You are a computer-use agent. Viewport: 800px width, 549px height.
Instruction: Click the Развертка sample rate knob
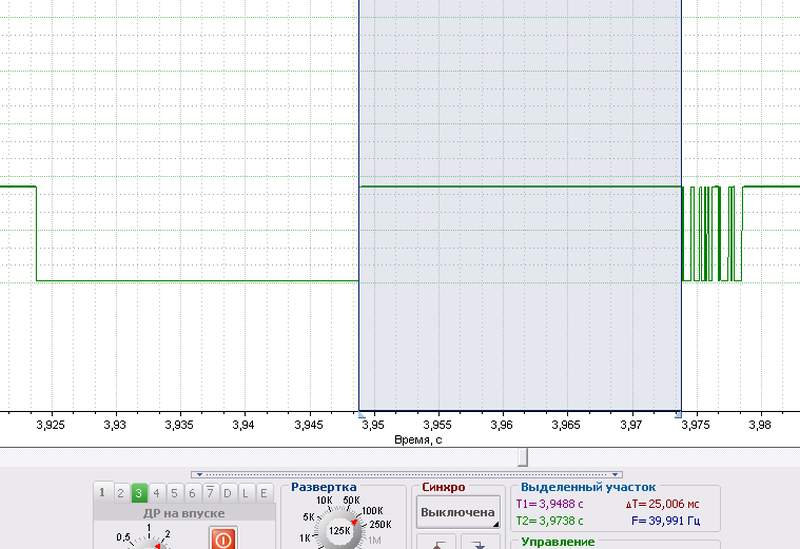coord(338,532)
